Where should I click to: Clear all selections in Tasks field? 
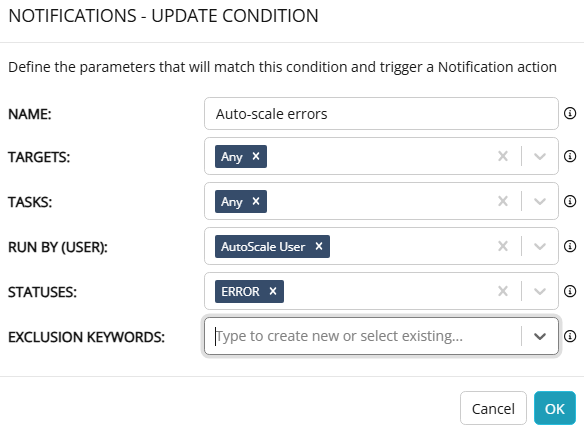click(503, 201)
